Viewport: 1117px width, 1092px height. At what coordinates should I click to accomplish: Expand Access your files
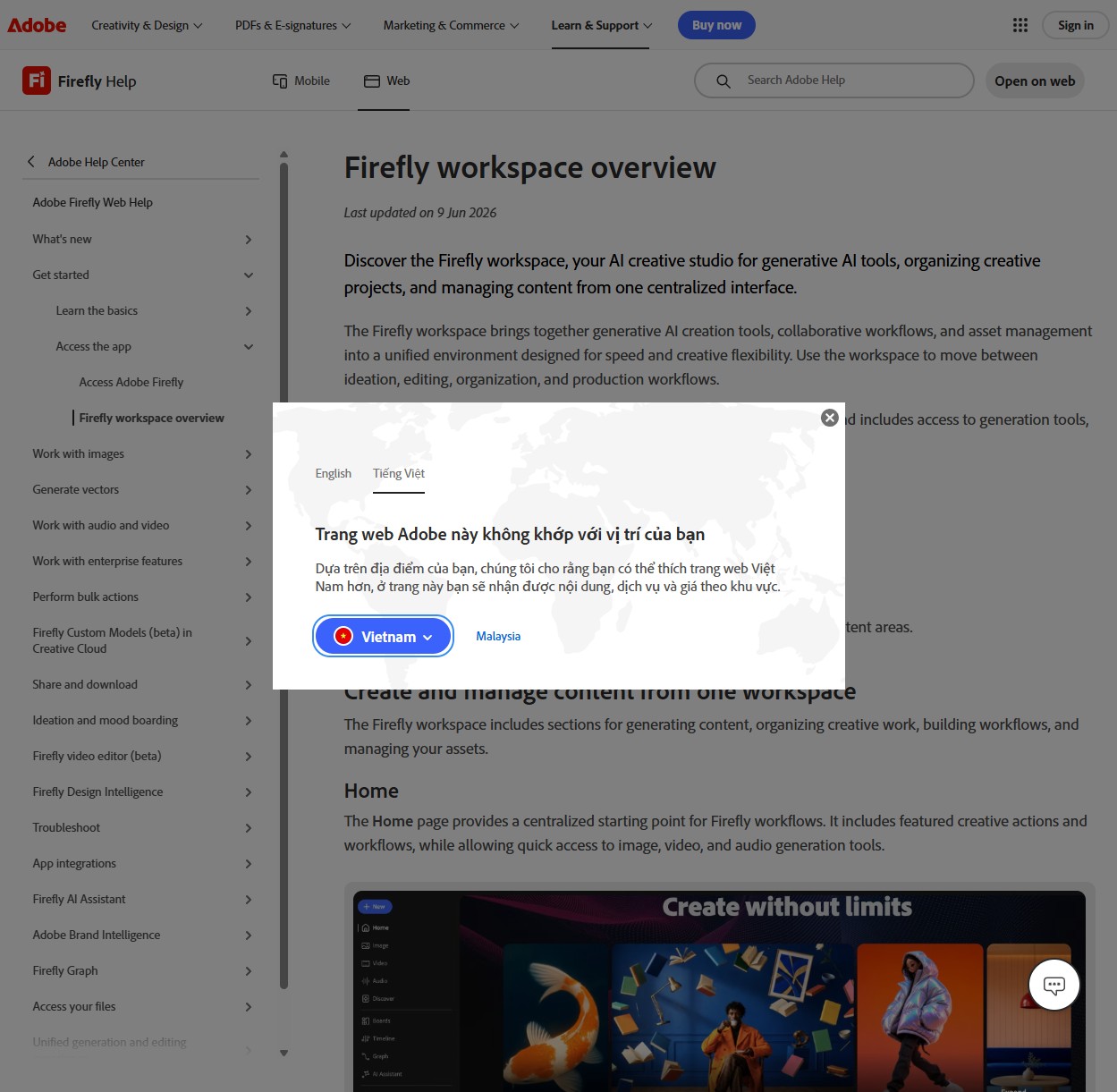(x=249, y=1006)
